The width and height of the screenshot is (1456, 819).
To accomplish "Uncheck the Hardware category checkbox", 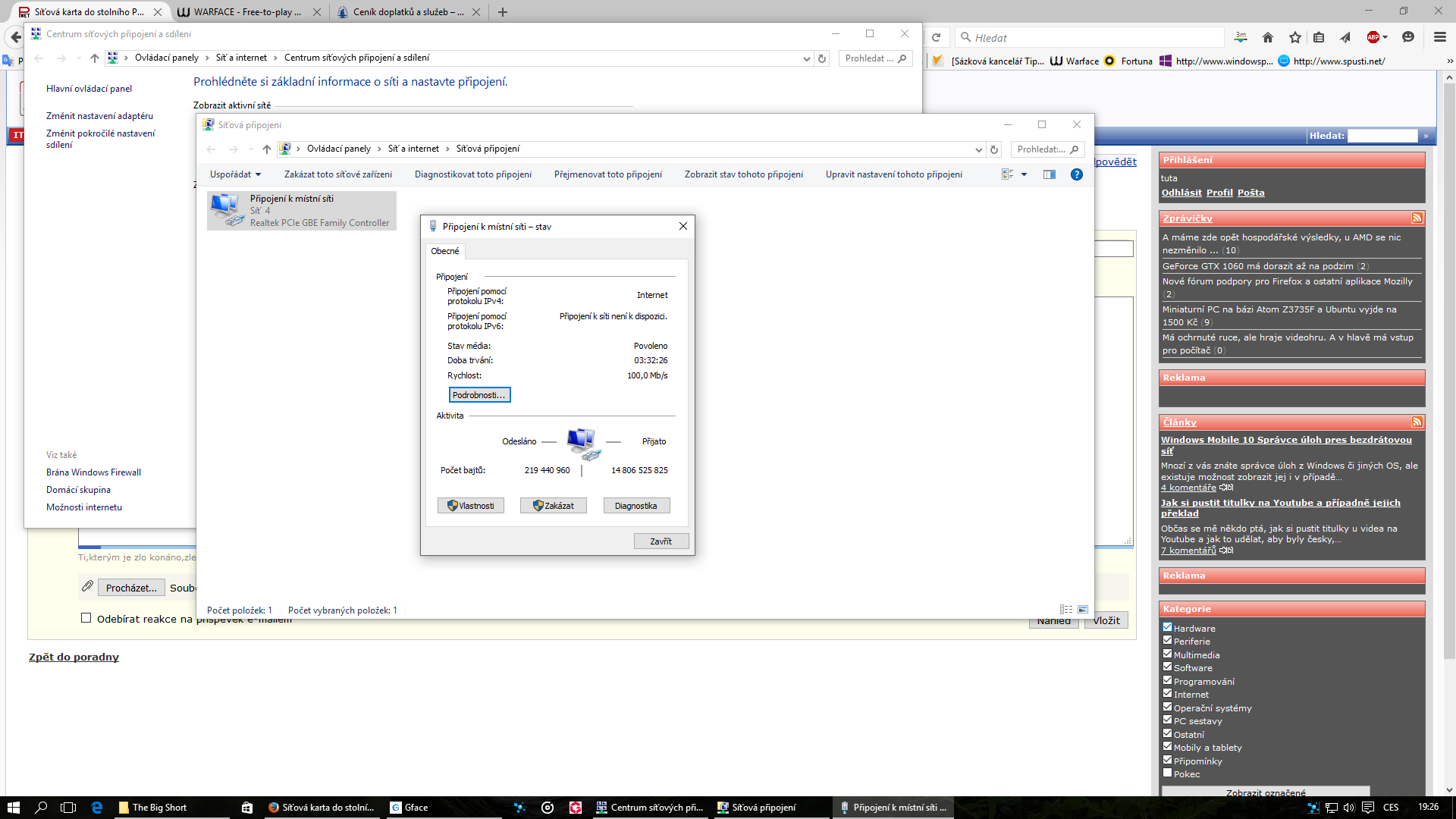I will (x=1168, y=627).
